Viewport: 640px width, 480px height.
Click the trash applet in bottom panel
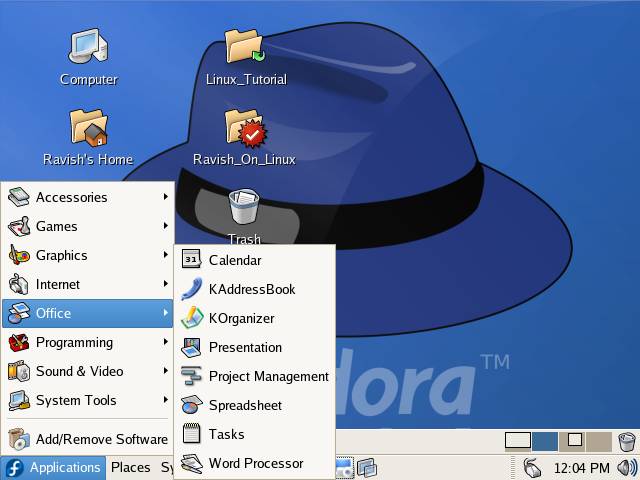click(627, 441)
